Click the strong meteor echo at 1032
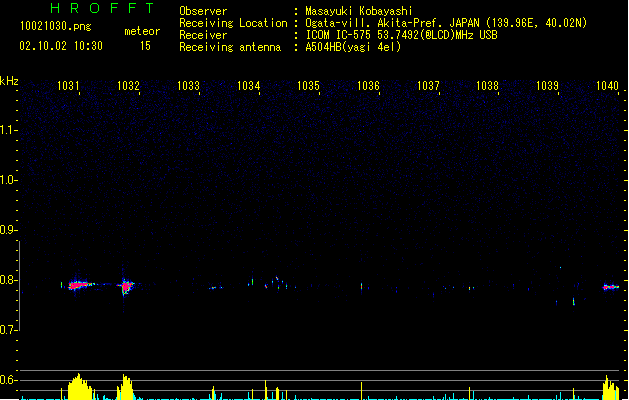 tap(126, 286)
